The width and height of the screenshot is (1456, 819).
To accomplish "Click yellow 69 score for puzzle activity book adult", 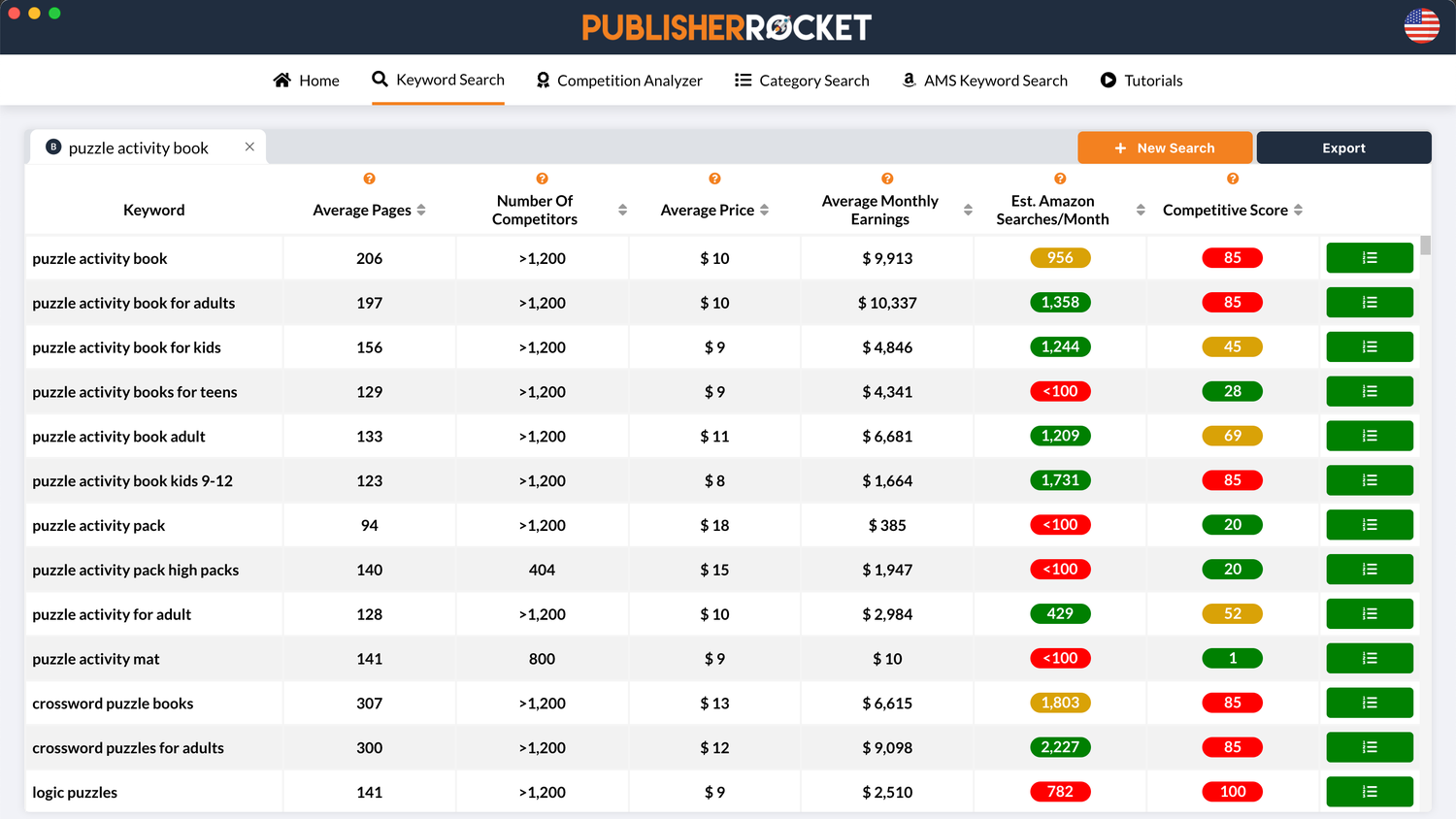I will pos(1233,436).
